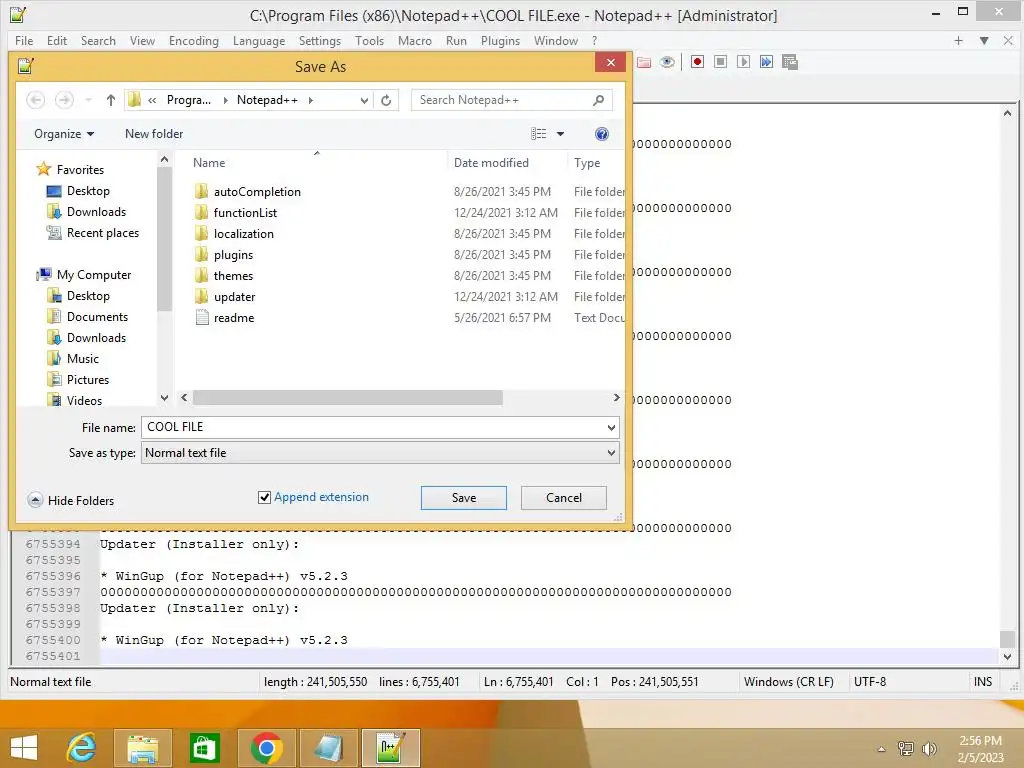The image size is (1024, 768).
Task: Select Documents under My Computer
Action: pos(97,317)
